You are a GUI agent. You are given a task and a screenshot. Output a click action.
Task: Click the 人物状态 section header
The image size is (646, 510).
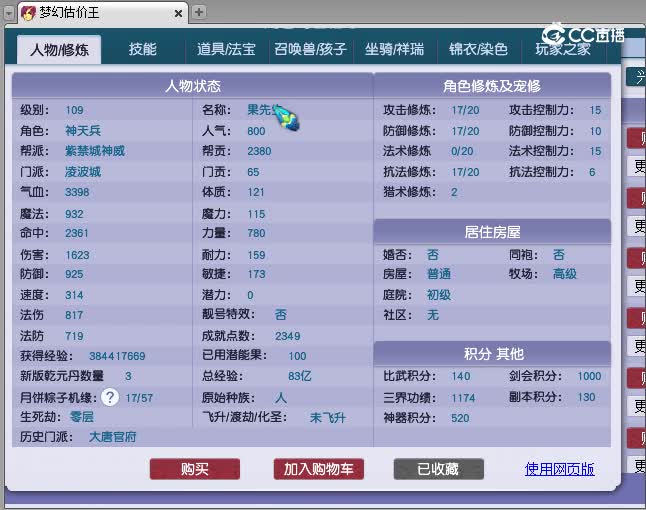193,86
